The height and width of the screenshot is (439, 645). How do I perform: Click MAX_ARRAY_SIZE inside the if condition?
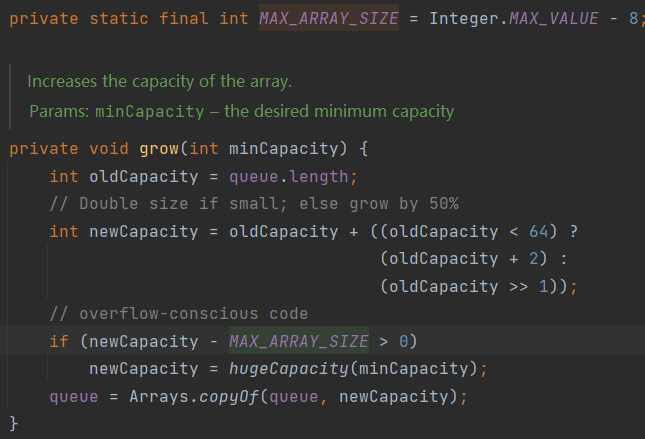(299, 341)
